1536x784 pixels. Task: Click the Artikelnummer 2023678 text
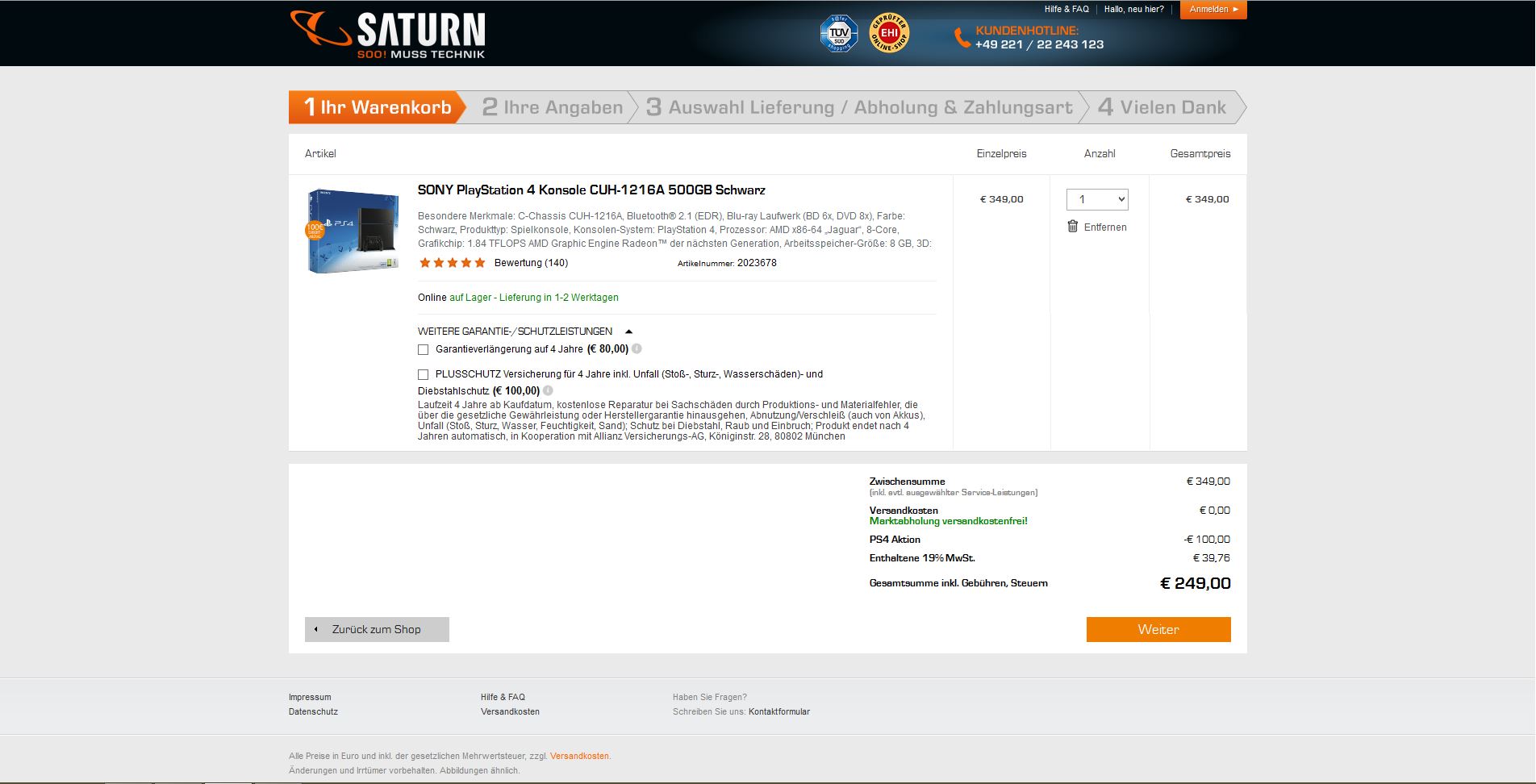tap(727, 263)
